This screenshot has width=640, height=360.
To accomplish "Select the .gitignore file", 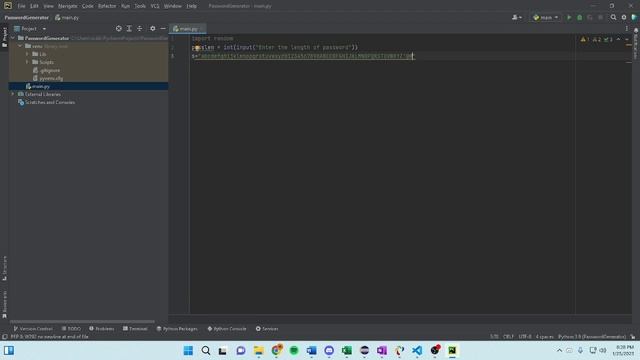I will tap(47, 70).
